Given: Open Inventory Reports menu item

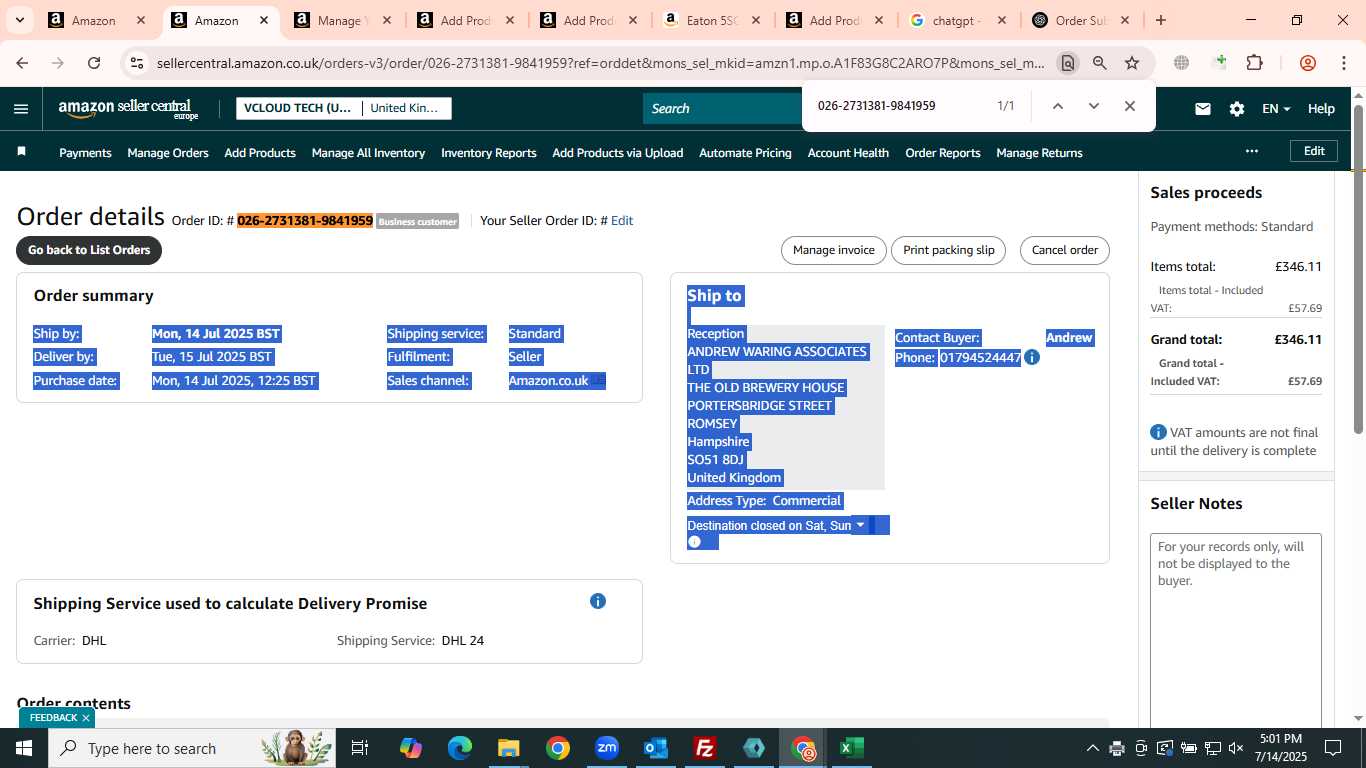Looking at the screenshot, I should point(489,153).
